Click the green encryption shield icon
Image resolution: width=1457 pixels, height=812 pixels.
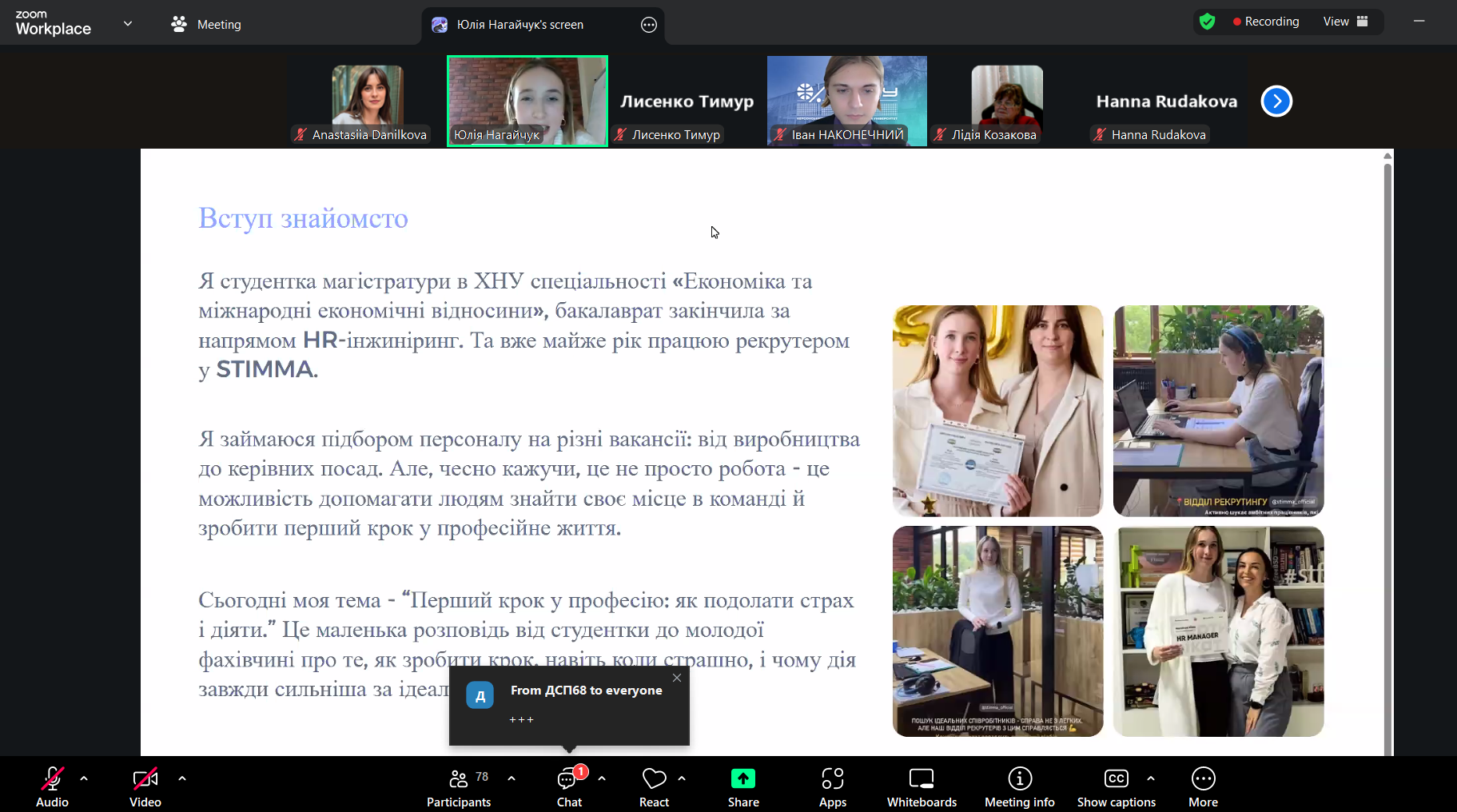point(1207,22)
